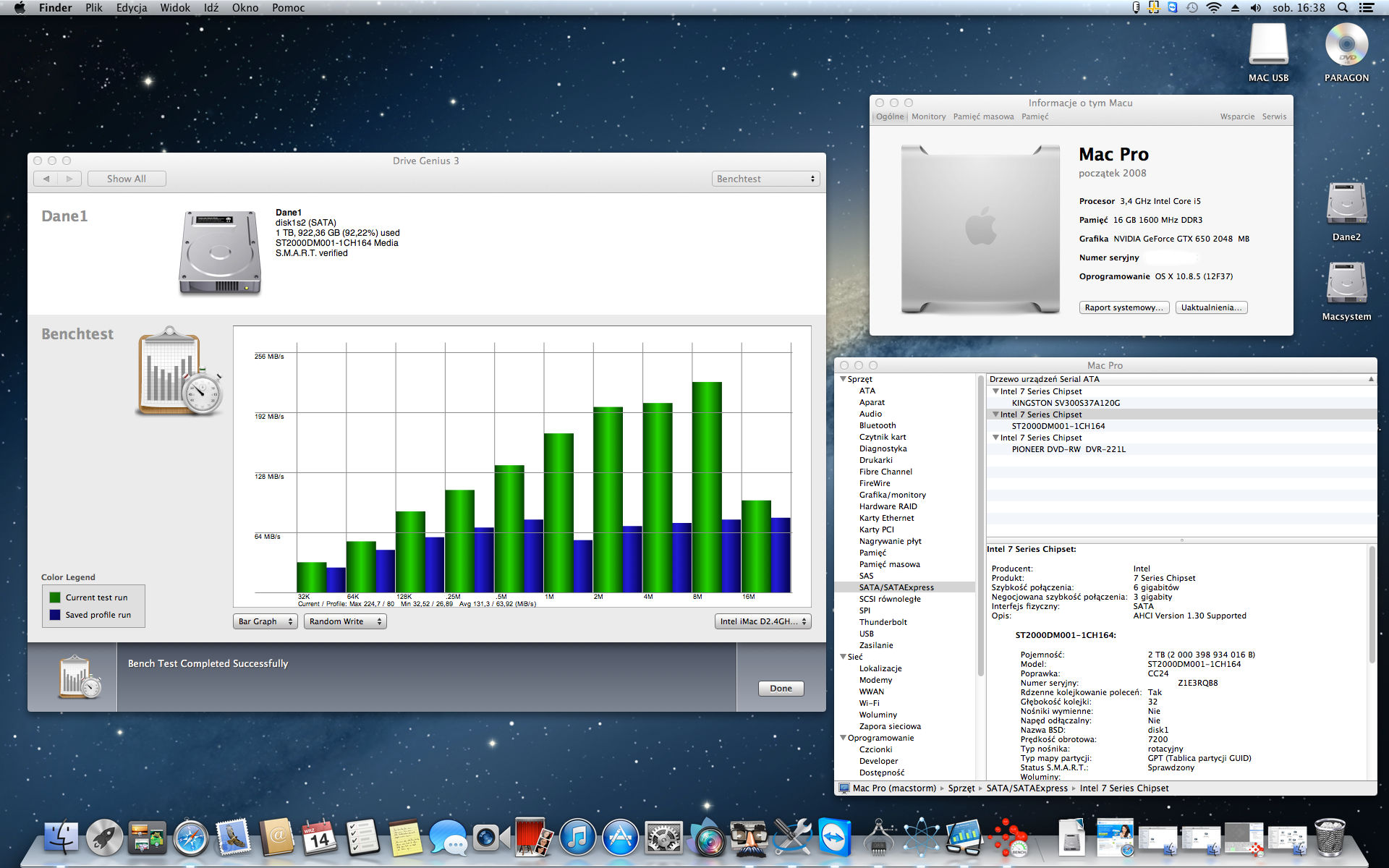Open the Widok menu
Viewport: 1389px width, 868px height.
point(175,8)
